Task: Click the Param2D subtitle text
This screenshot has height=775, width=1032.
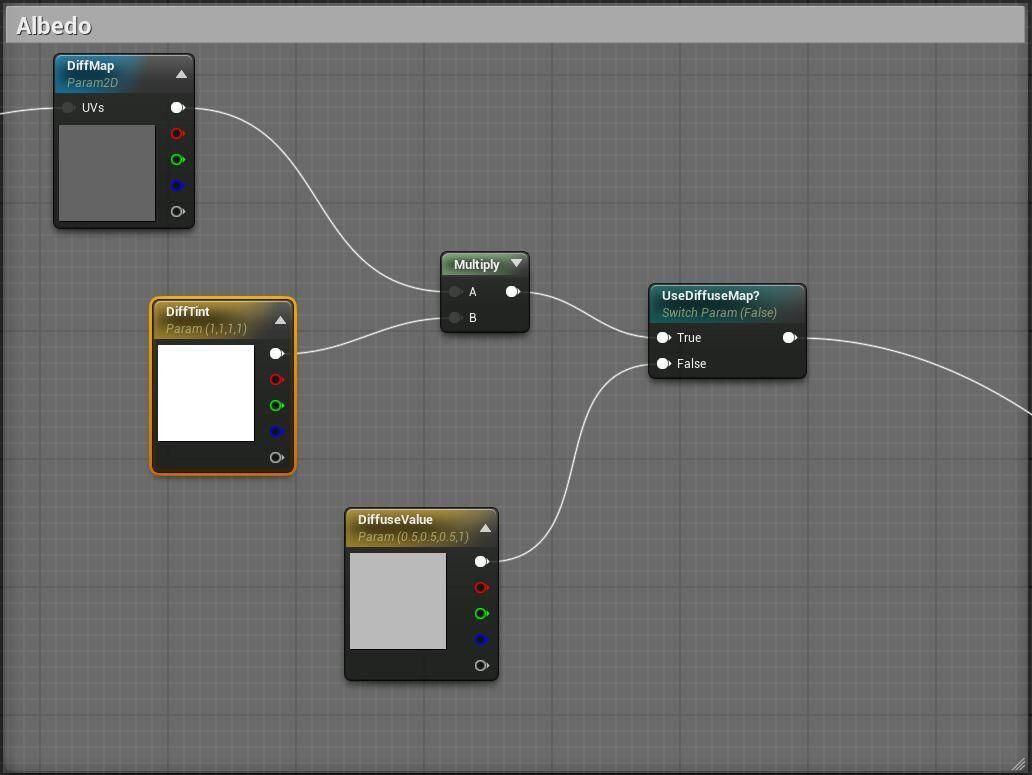Action: 92,82
